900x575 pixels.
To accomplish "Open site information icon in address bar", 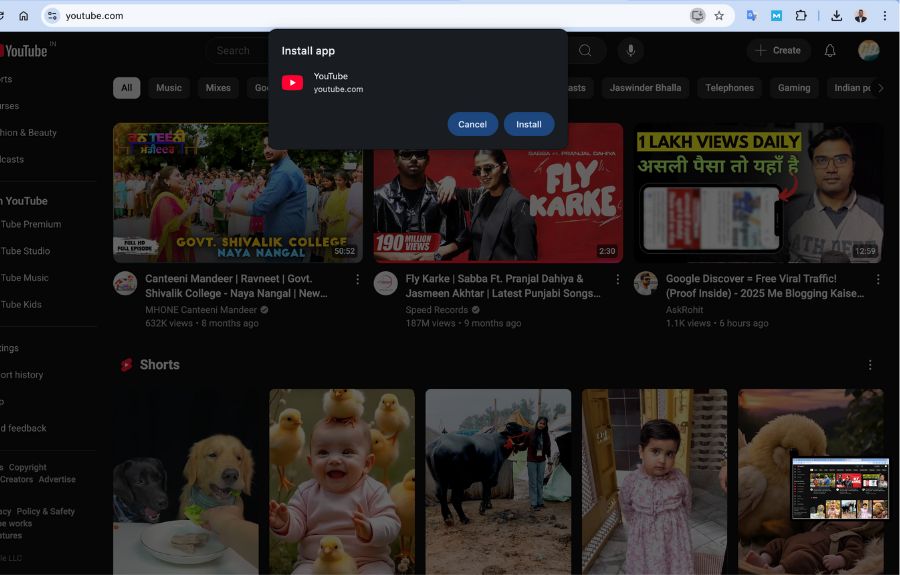I will [x=52, y=15].
